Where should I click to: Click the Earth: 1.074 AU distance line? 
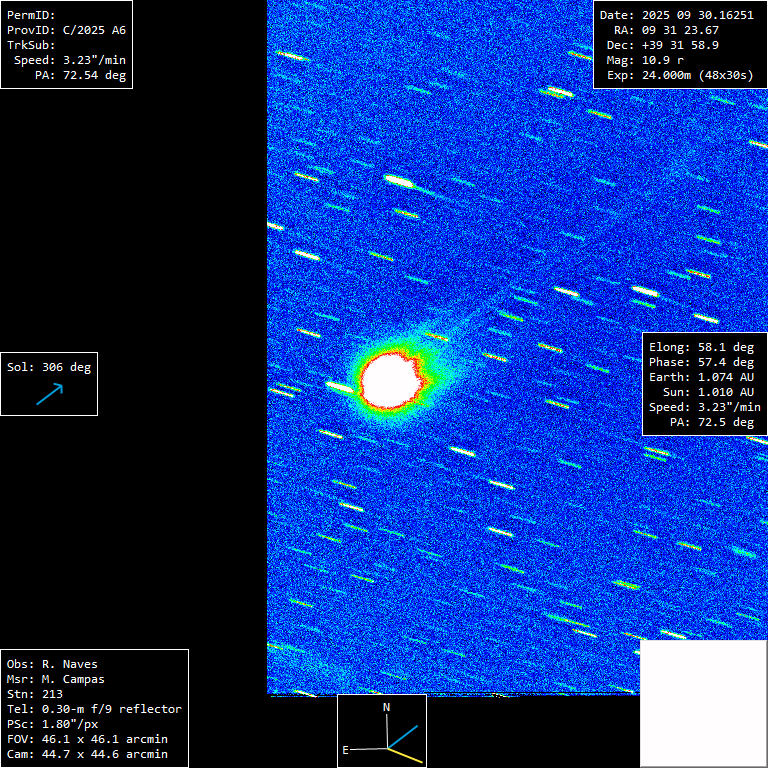tap(701, 377)
